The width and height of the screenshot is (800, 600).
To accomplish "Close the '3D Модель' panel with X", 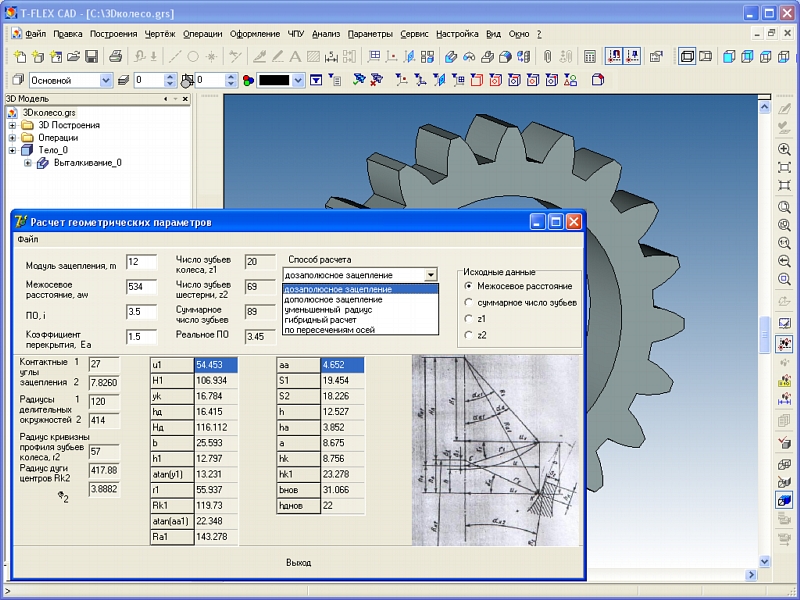I will pyautogui.click(x=185, y=99).
